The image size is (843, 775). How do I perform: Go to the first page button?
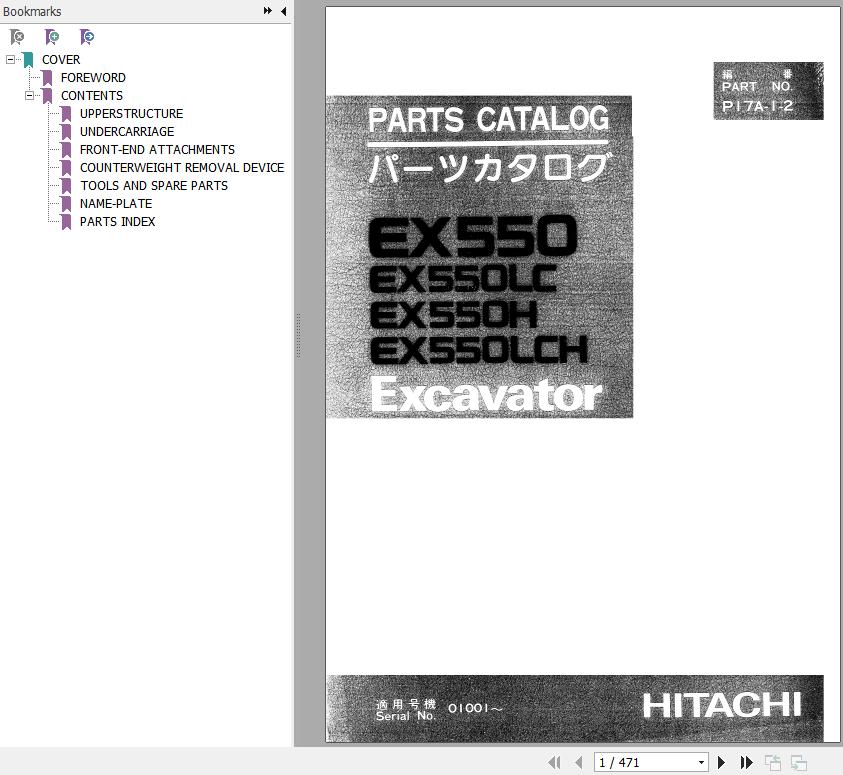(554, 762)
